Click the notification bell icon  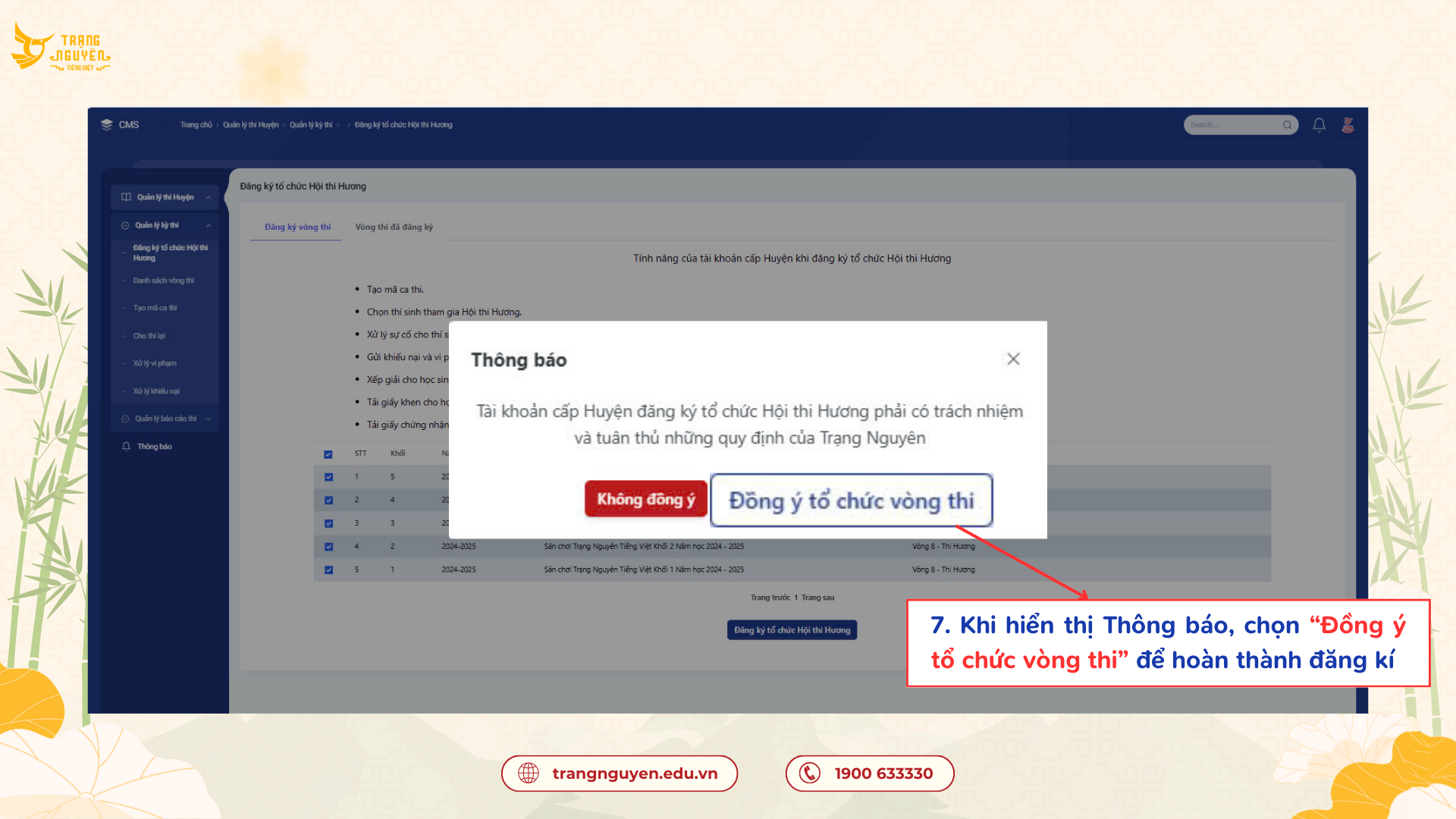point(1320,124)
